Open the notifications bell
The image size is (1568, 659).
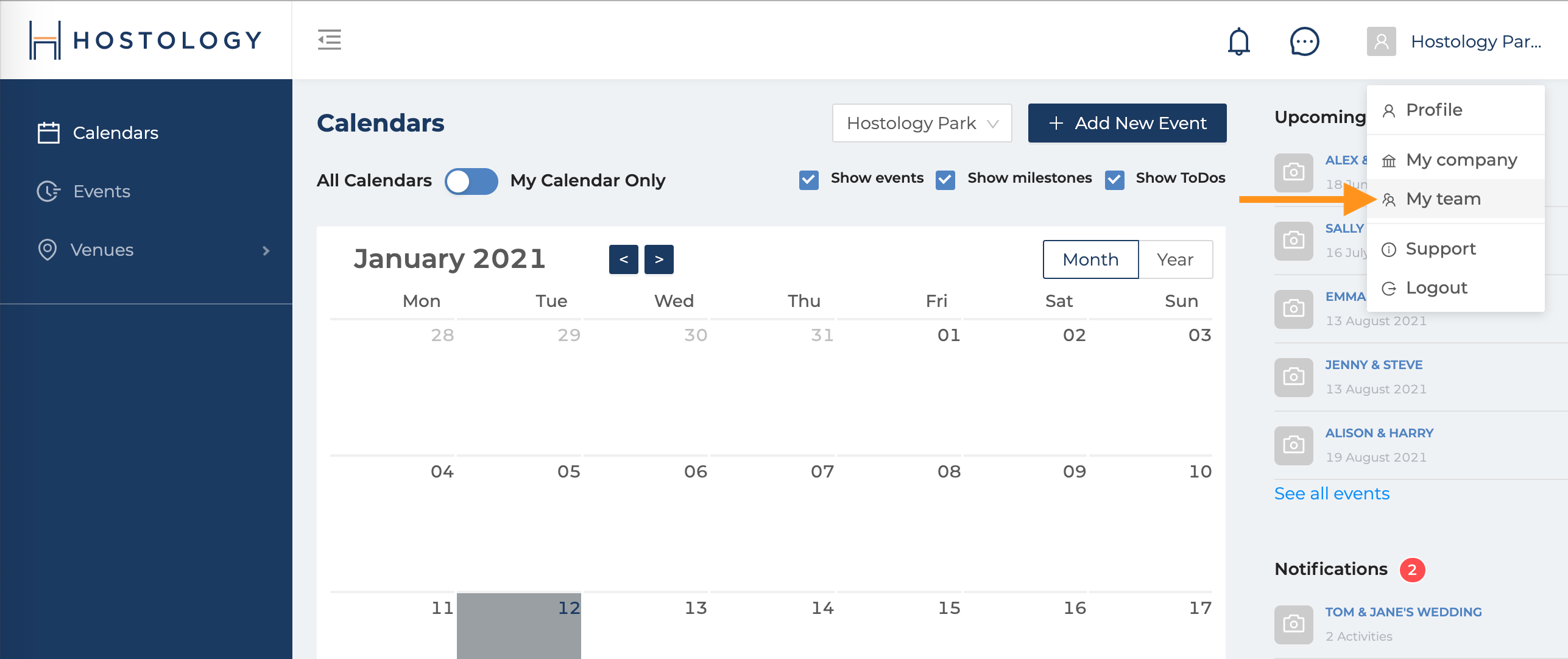coord(1238,41)
